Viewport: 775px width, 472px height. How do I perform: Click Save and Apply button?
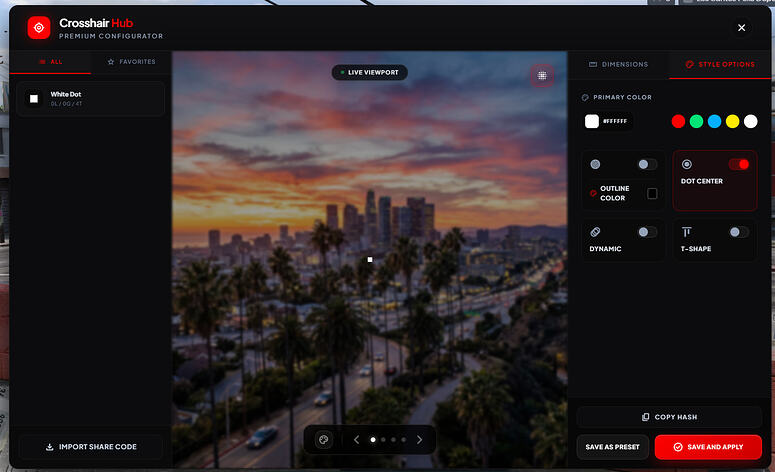click(708, 447)
